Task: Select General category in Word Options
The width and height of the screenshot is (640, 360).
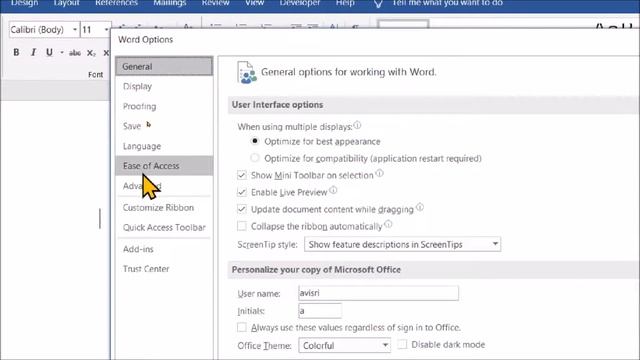Action: click(164, 66)
